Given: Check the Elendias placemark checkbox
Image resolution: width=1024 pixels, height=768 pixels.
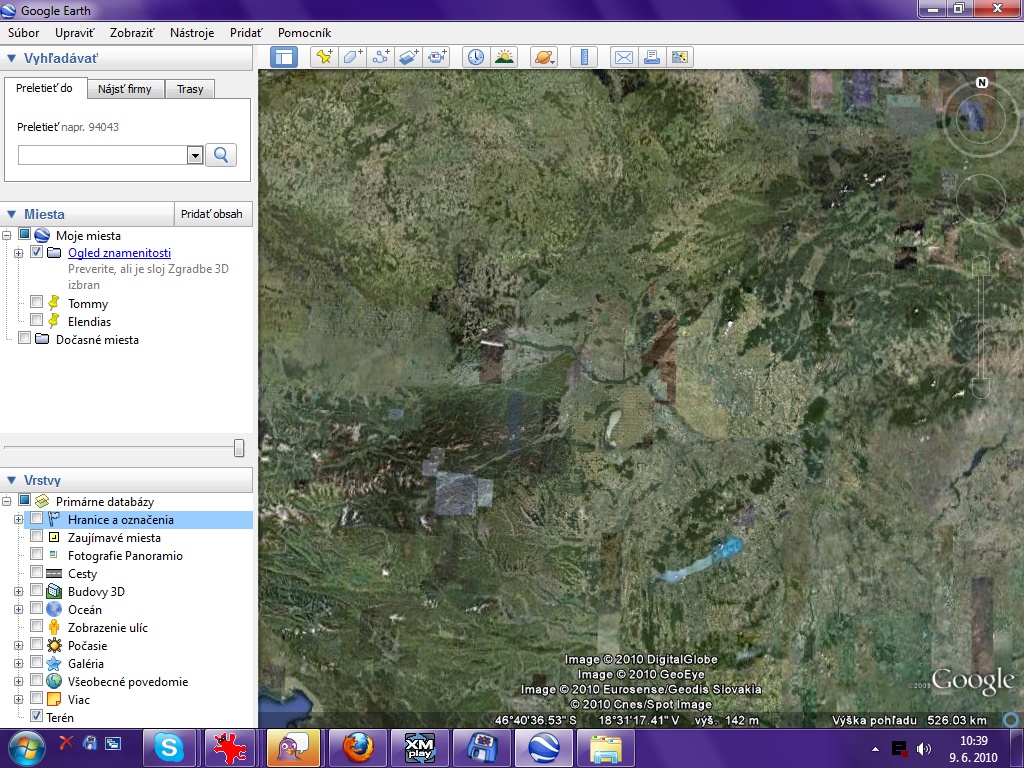Looking at the screenshot, I should click(x=37, y=320).
